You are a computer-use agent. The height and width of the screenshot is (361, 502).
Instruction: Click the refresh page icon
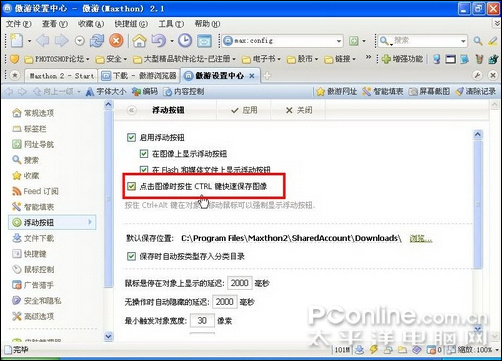tap(97, 41)
